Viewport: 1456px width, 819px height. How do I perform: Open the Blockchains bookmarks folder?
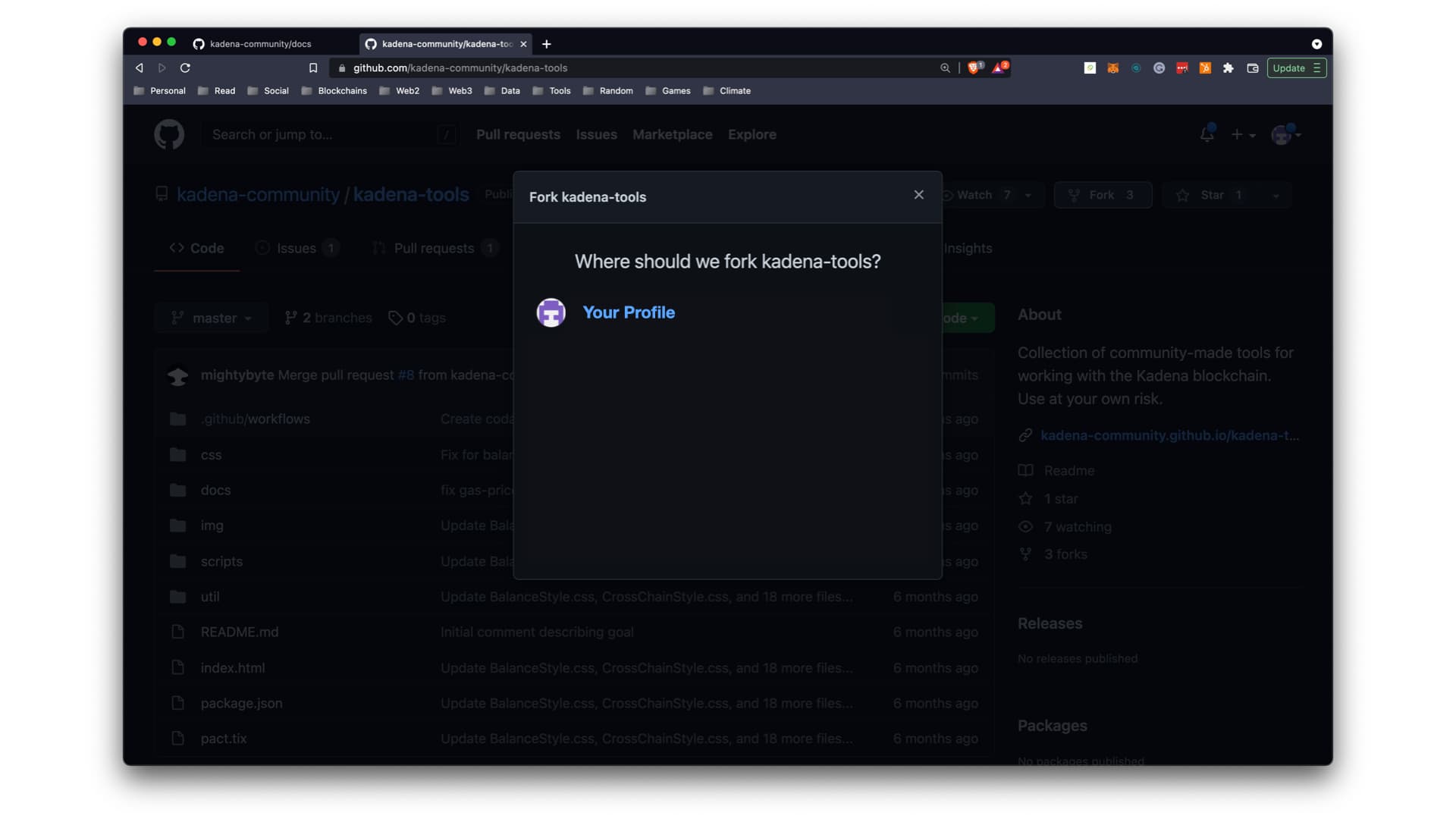pos(334,90)
